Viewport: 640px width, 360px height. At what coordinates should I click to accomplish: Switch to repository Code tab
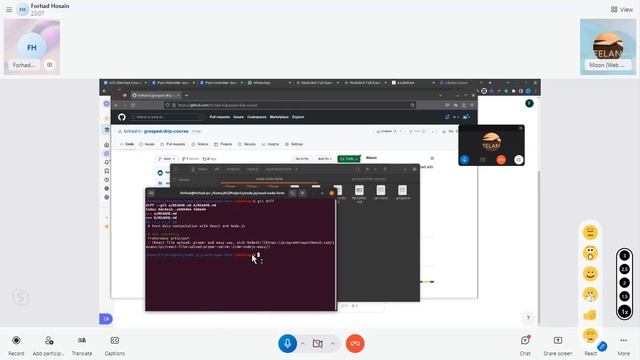[127, 144]
